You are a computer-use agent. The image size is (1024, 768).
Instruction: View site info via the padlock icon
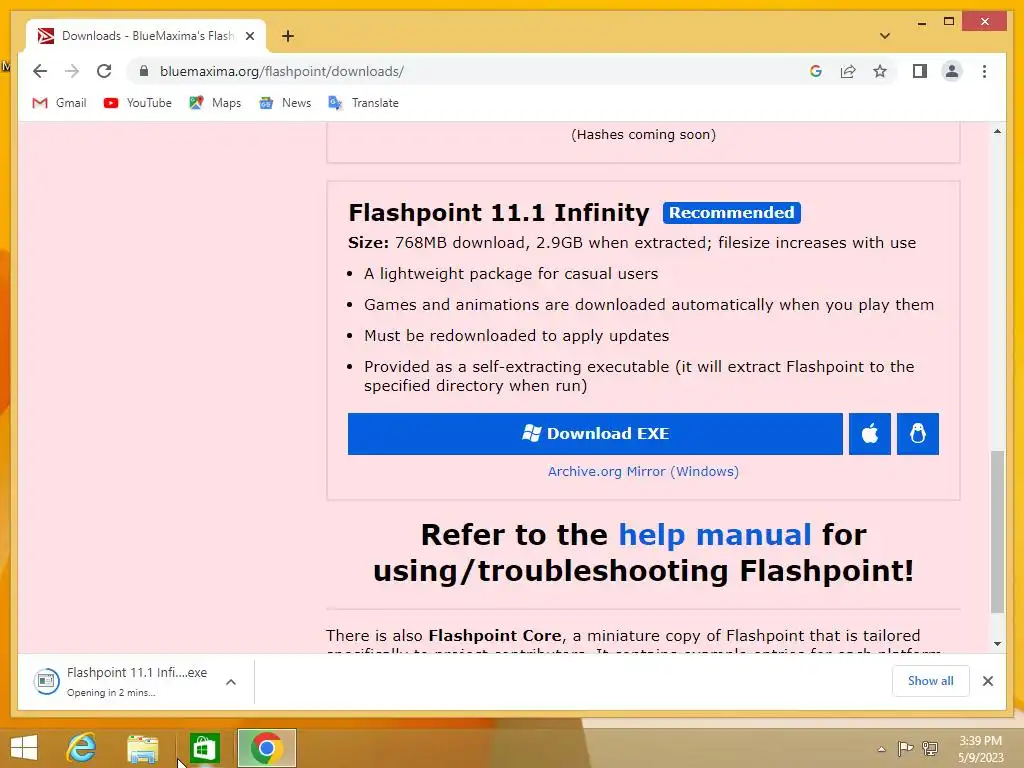coord(144,71)
